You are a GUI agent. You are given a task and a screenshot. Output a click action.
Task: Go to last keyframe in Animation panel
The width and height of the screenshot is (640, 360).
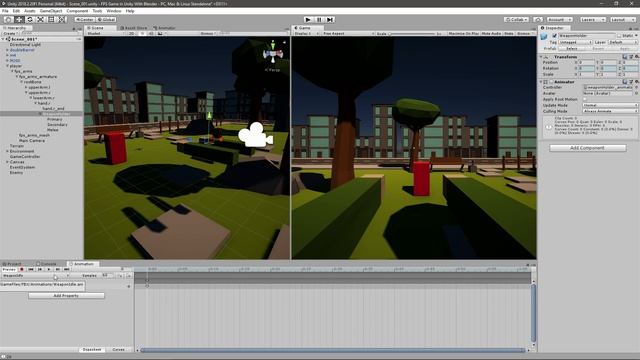point(67,269)
